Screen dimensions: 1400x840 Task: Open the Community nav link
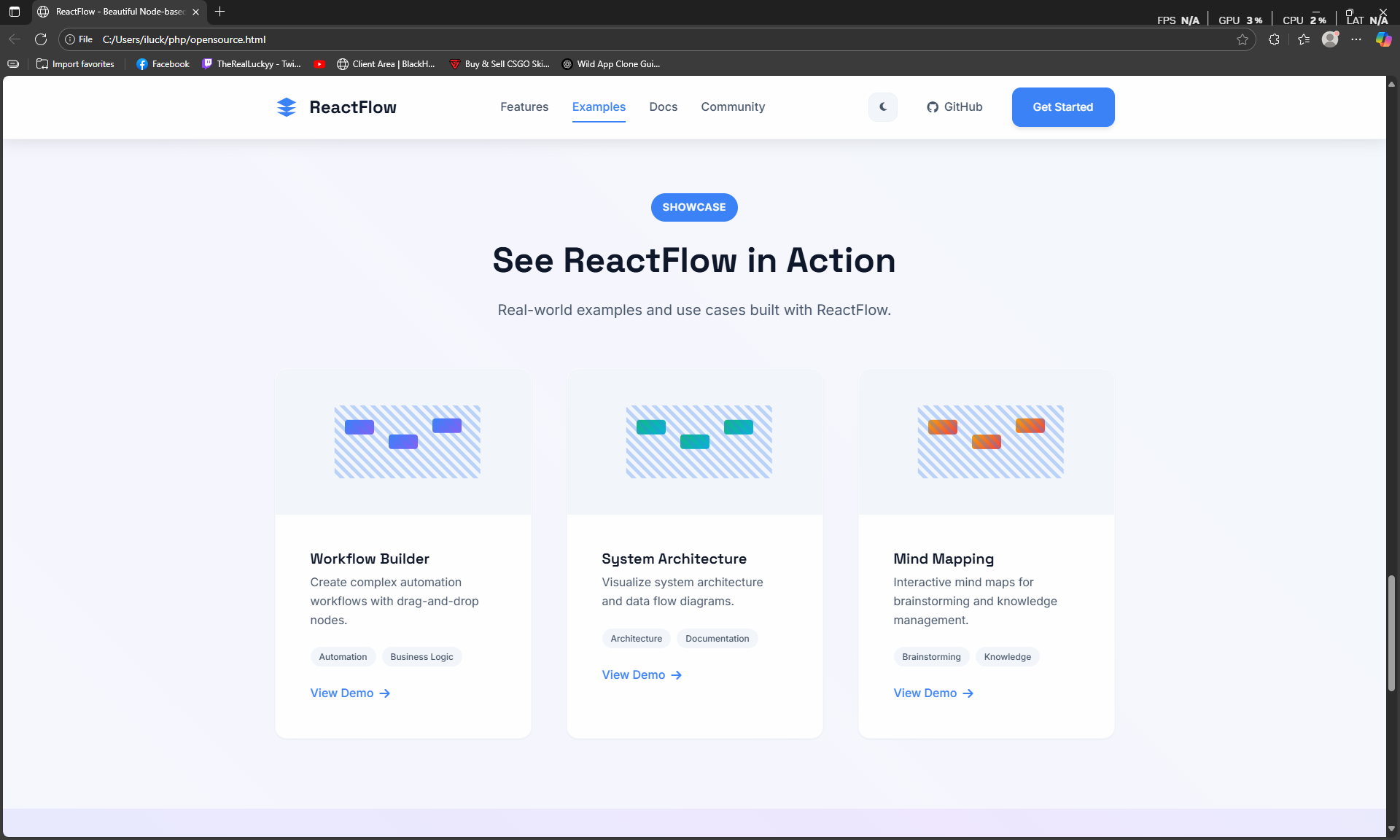[733, 107]
